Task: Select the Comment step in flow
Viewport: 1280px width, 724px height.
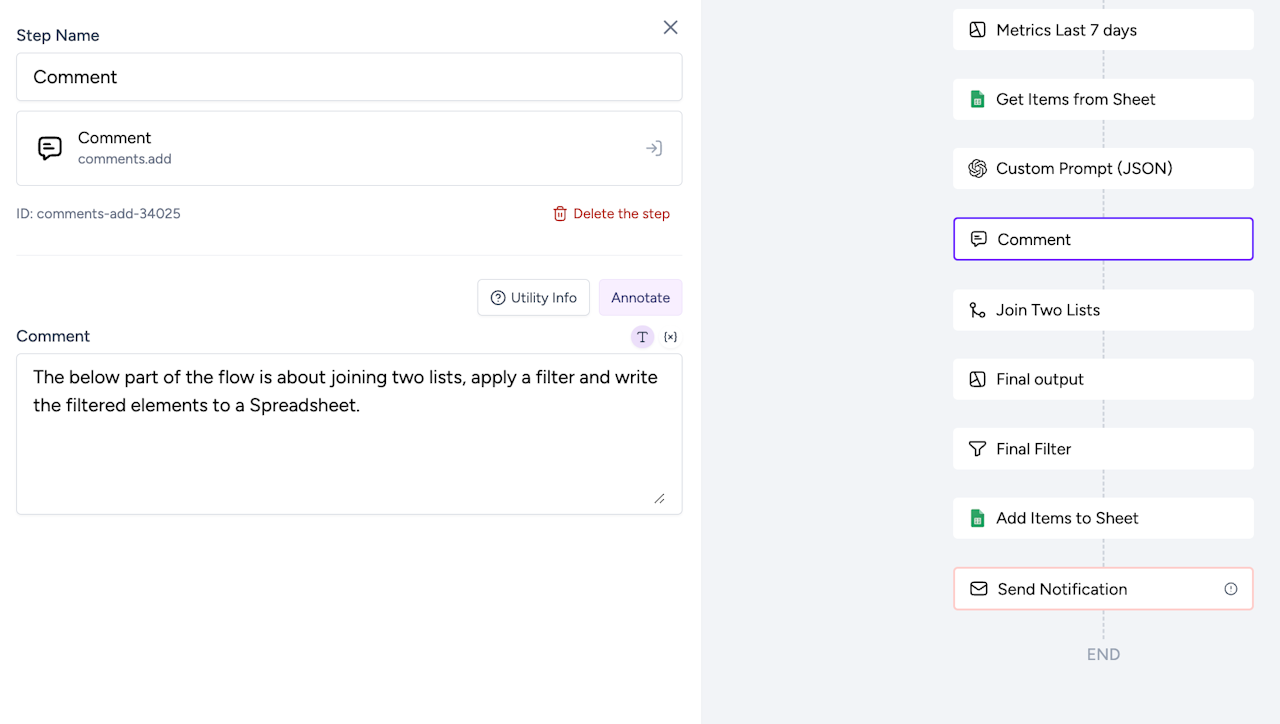Action: 1103,239
